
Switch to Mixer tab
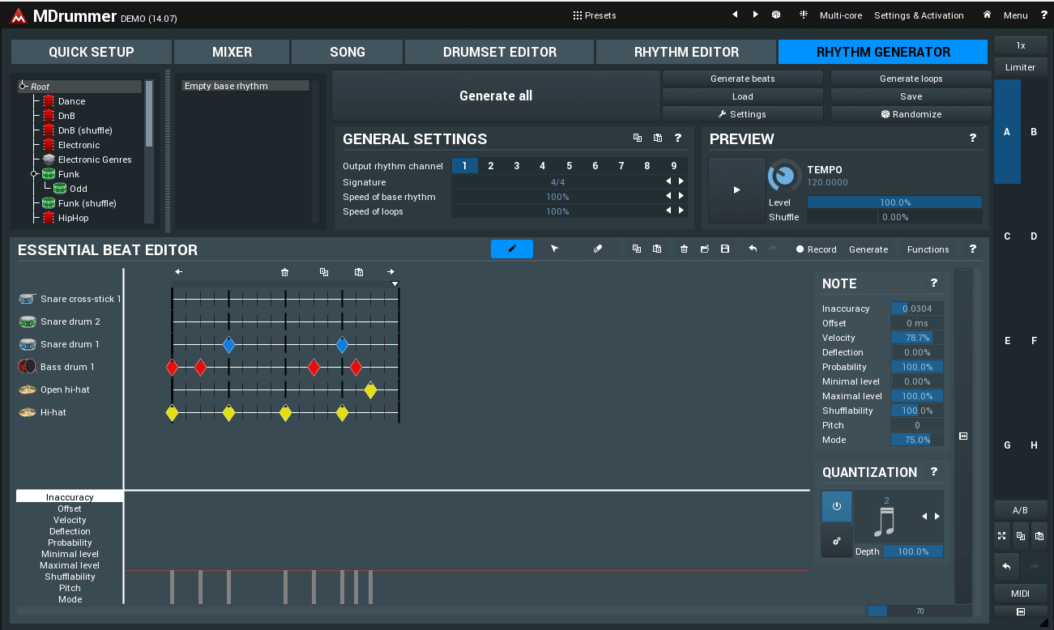[x=232, y=52]
